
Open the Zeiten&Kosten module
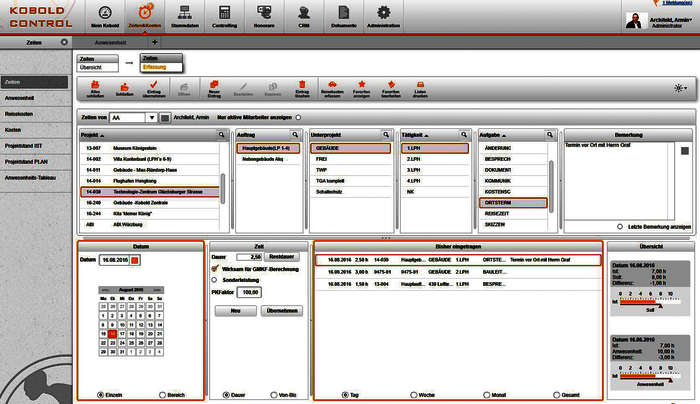click(x=145, y=17)
